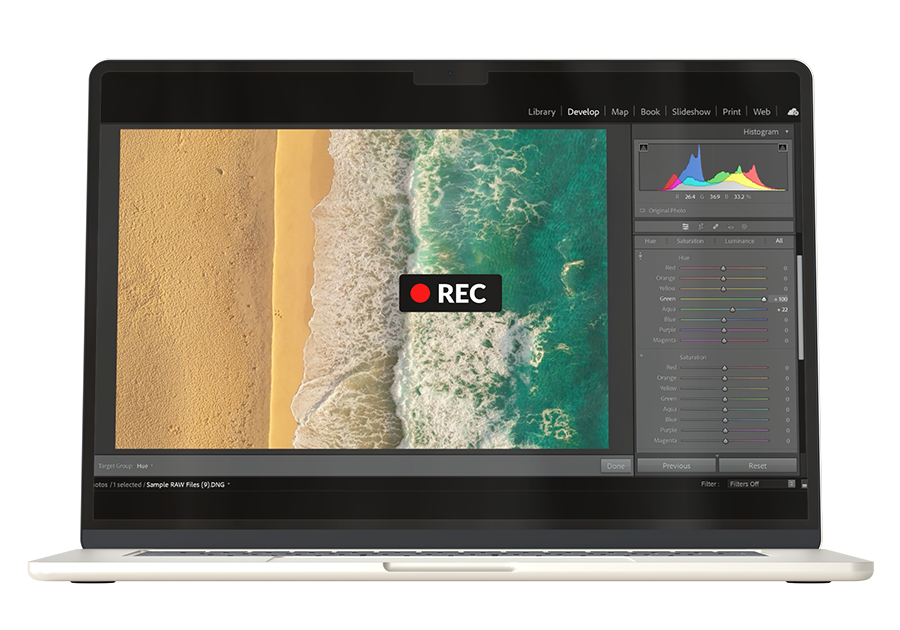The image size is (900, 630).
Task: Open the Filters Off dropdown
Action: coord(761,484)
